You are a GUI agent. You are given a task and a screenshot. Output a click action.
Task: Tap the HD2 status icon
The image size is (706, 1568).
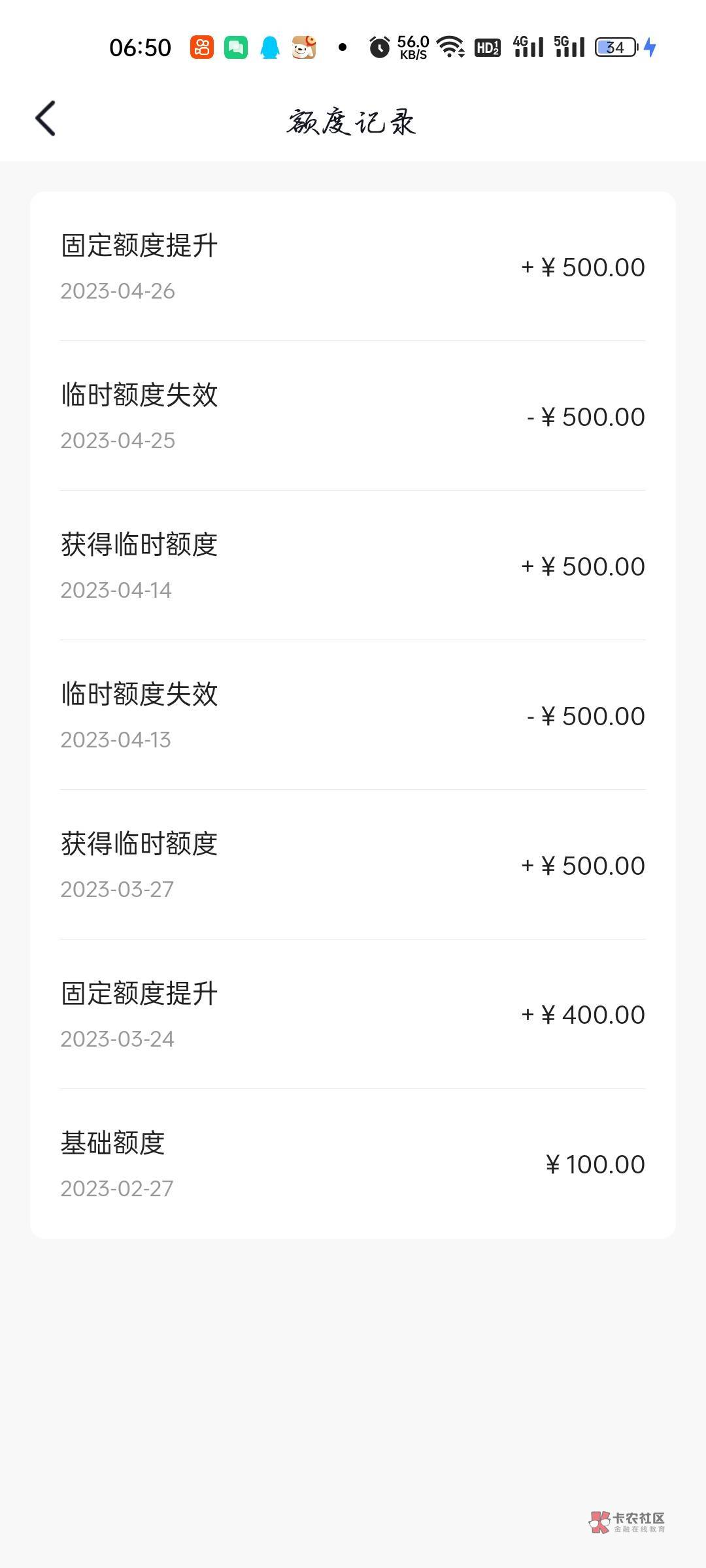[488, 47]
